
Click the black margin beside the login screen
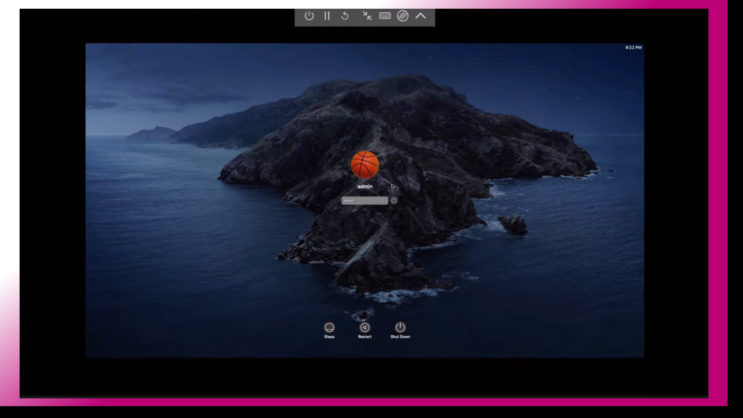[50, 200]
